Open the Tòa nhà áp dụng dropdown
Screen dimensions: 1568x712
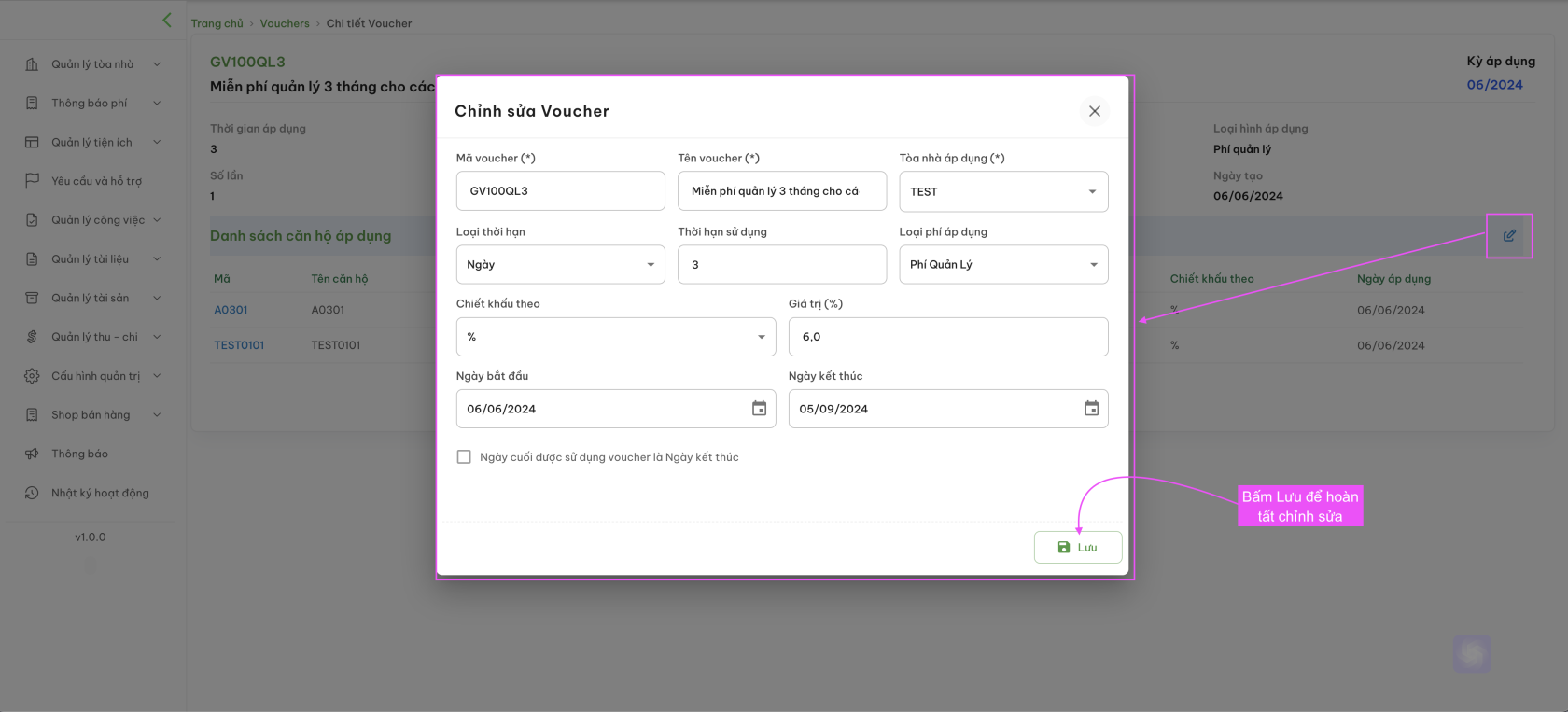coord(1003,191)
